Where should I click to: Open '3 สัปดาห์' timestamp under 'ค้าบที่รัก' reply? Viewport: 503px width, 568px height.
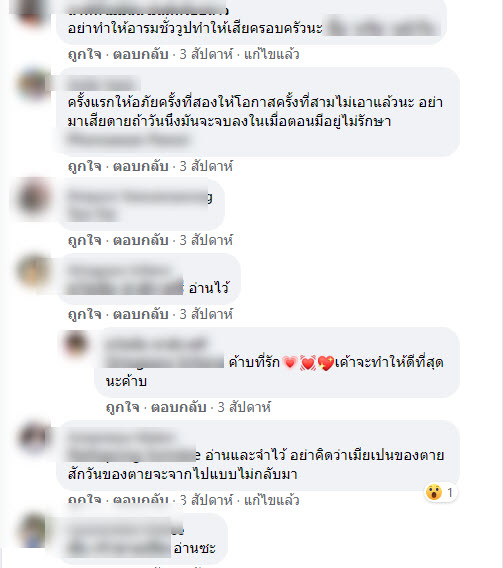point(244,407)
